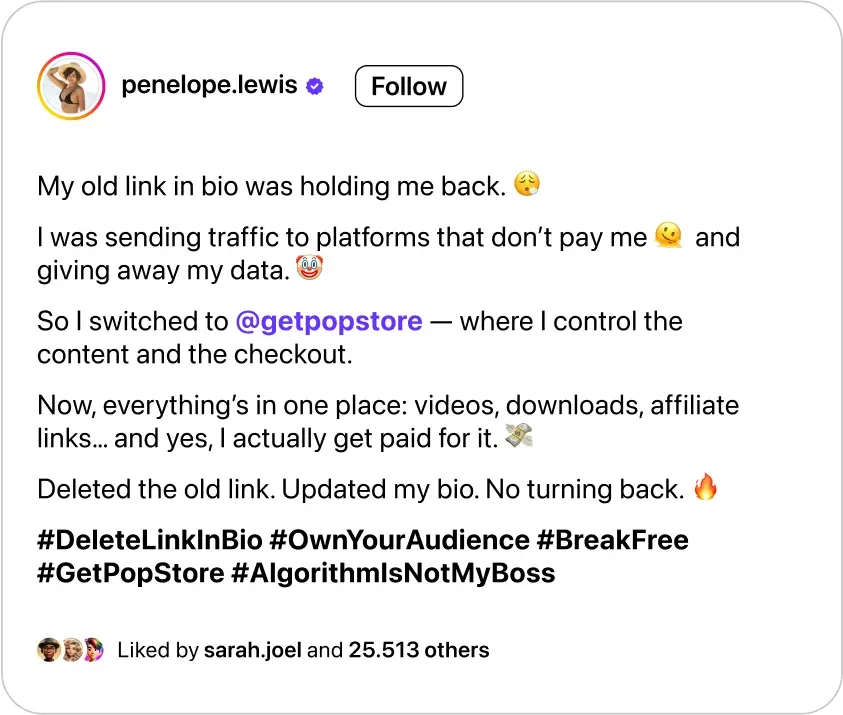Click the melting face emoji

[x=668, y=235]
